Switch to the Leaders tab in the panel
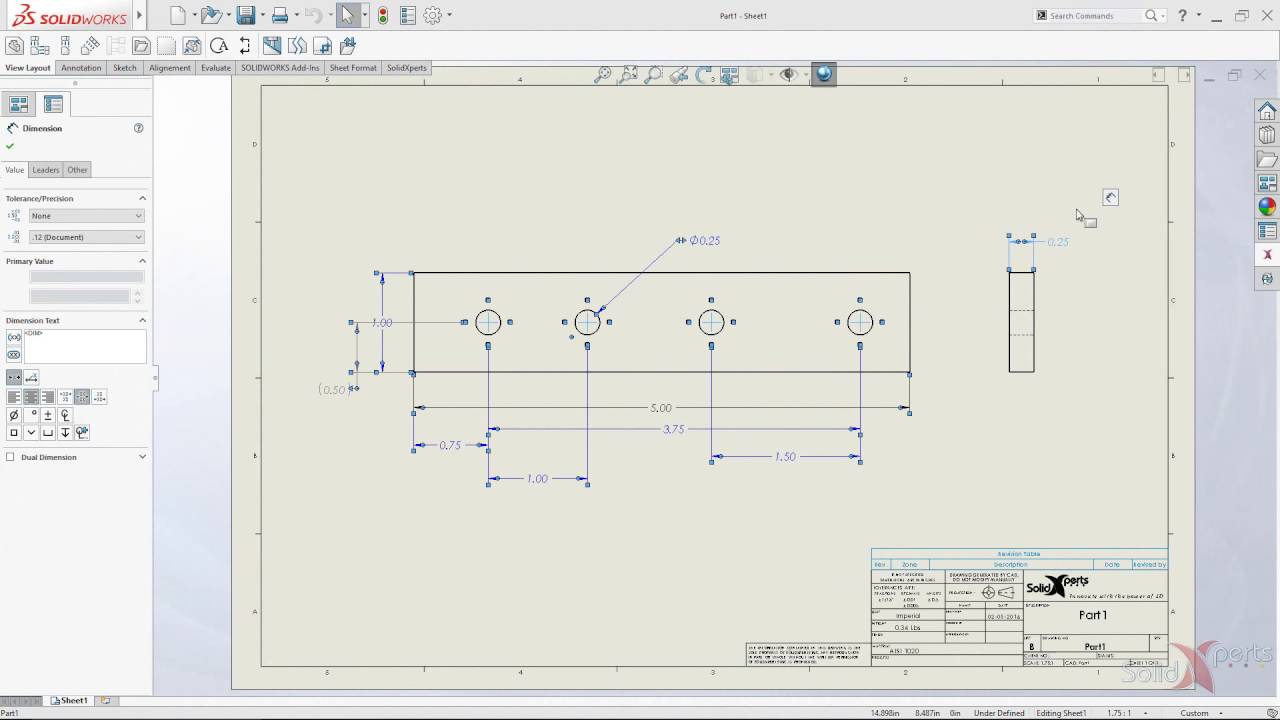The width and height of the screenshot is (1280, 720). (45, 170)
